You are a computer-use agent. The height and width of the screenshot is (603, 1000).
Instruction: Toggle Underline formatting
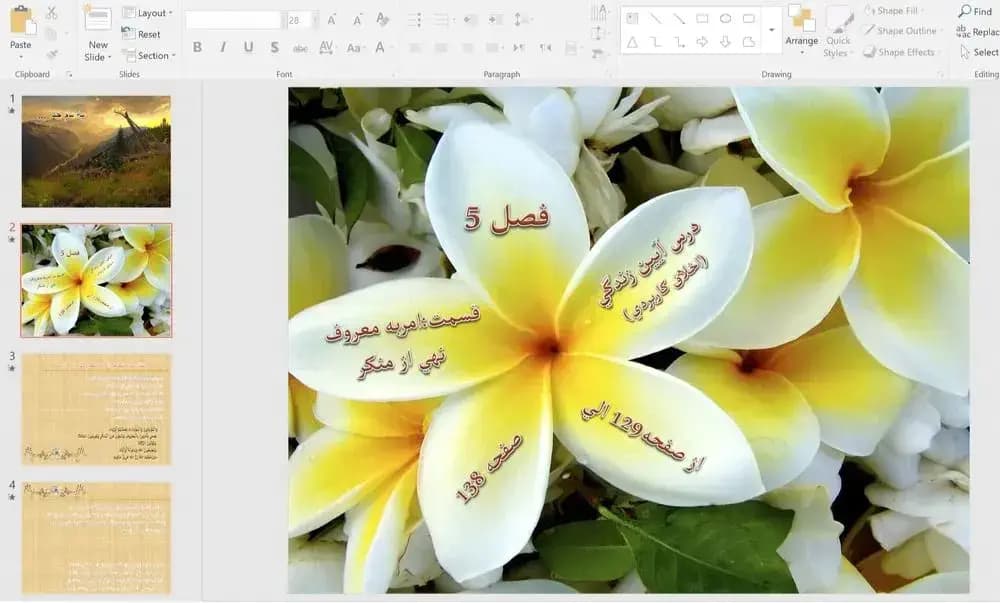[248, 47]
